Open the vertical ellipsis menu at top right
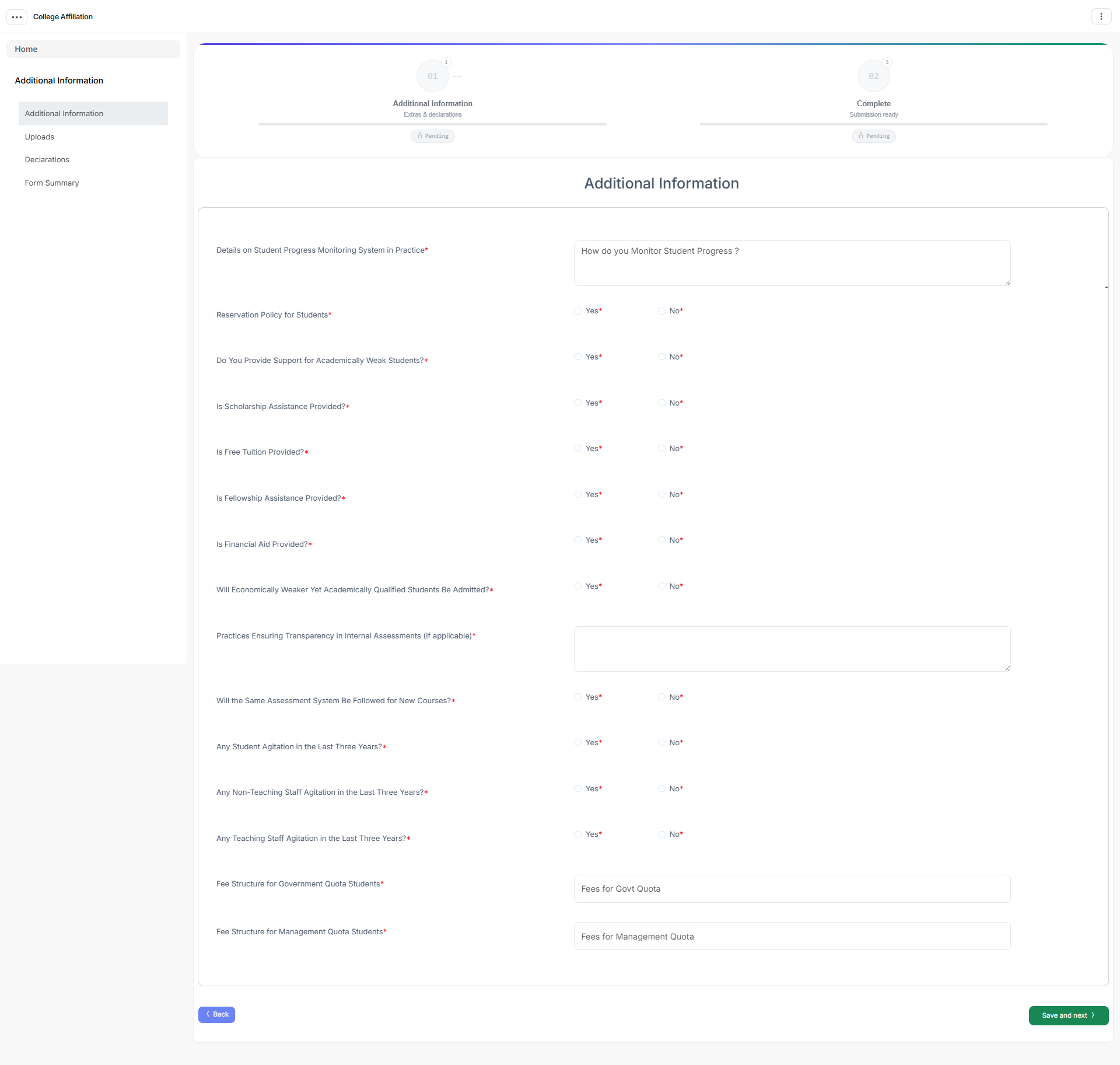The width and height of the screenshot is (1120, 1065). click(1101, 16)
